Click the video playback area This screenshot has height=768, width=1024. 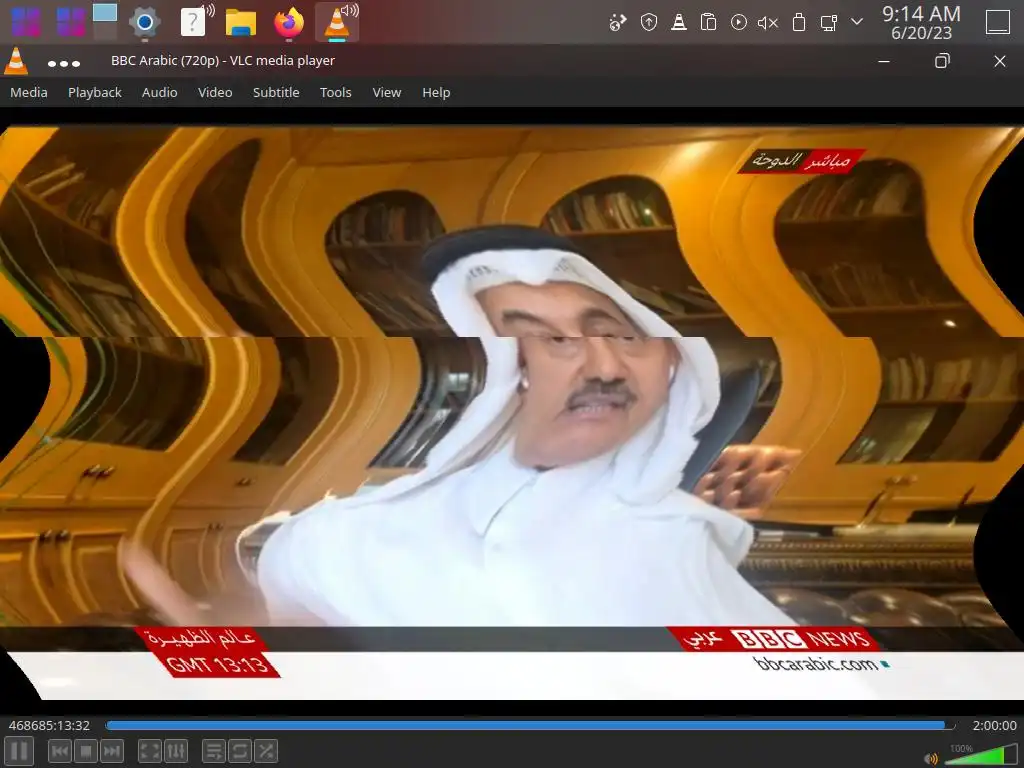click(512, 411)
